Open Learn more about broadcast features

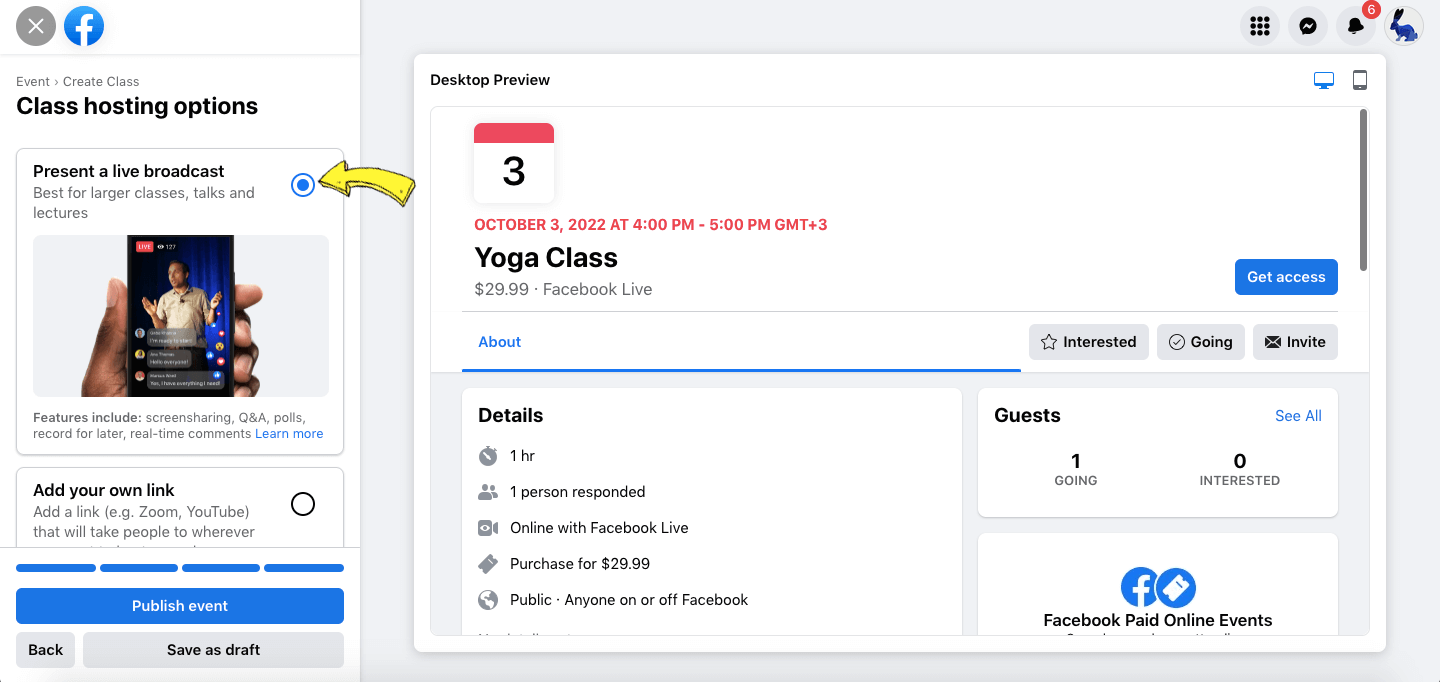point(289,434)
